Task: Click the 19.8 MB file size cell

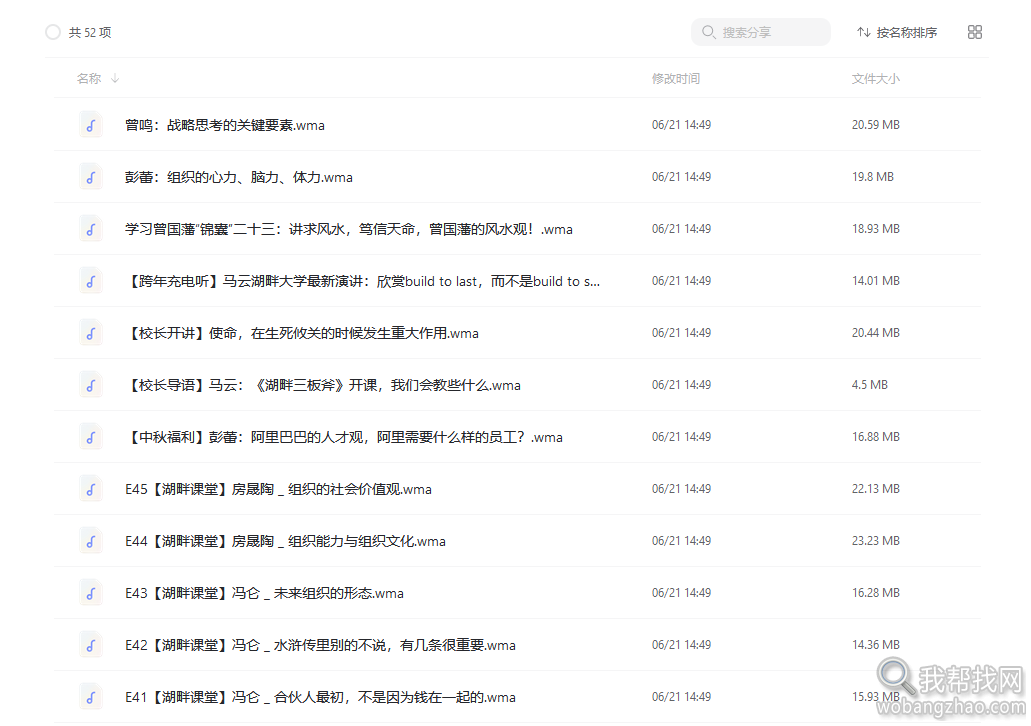Action: coord(873,177)
